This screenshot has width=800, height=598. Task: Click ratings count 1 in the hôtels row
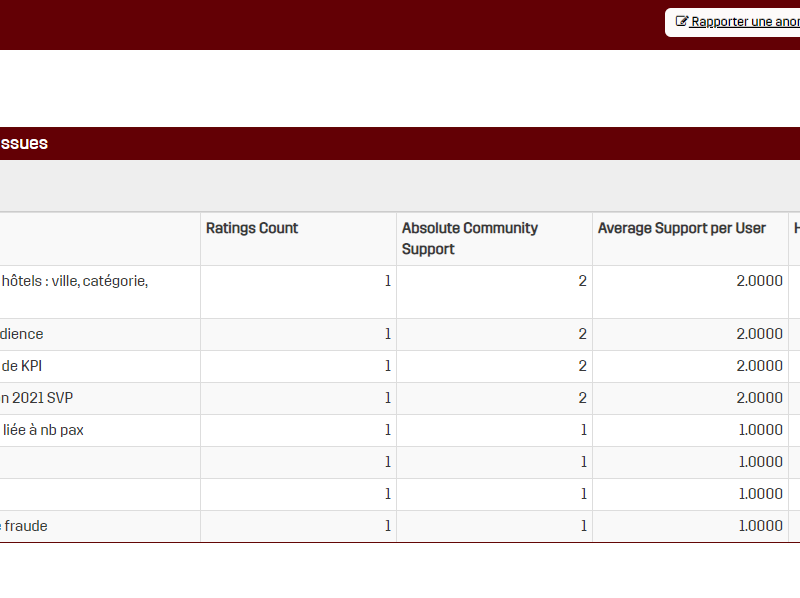click(x=388, y=281)
